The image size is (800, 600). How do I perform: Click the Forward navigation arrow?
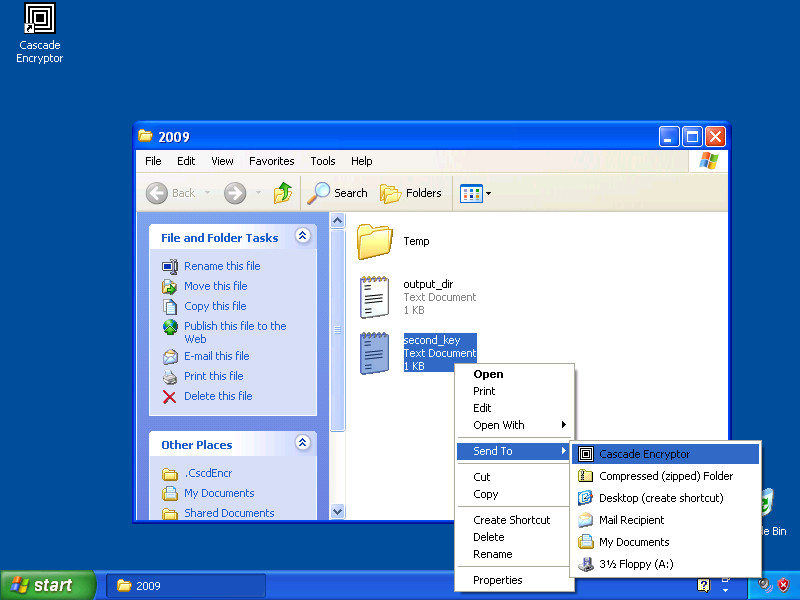point(235,193)
